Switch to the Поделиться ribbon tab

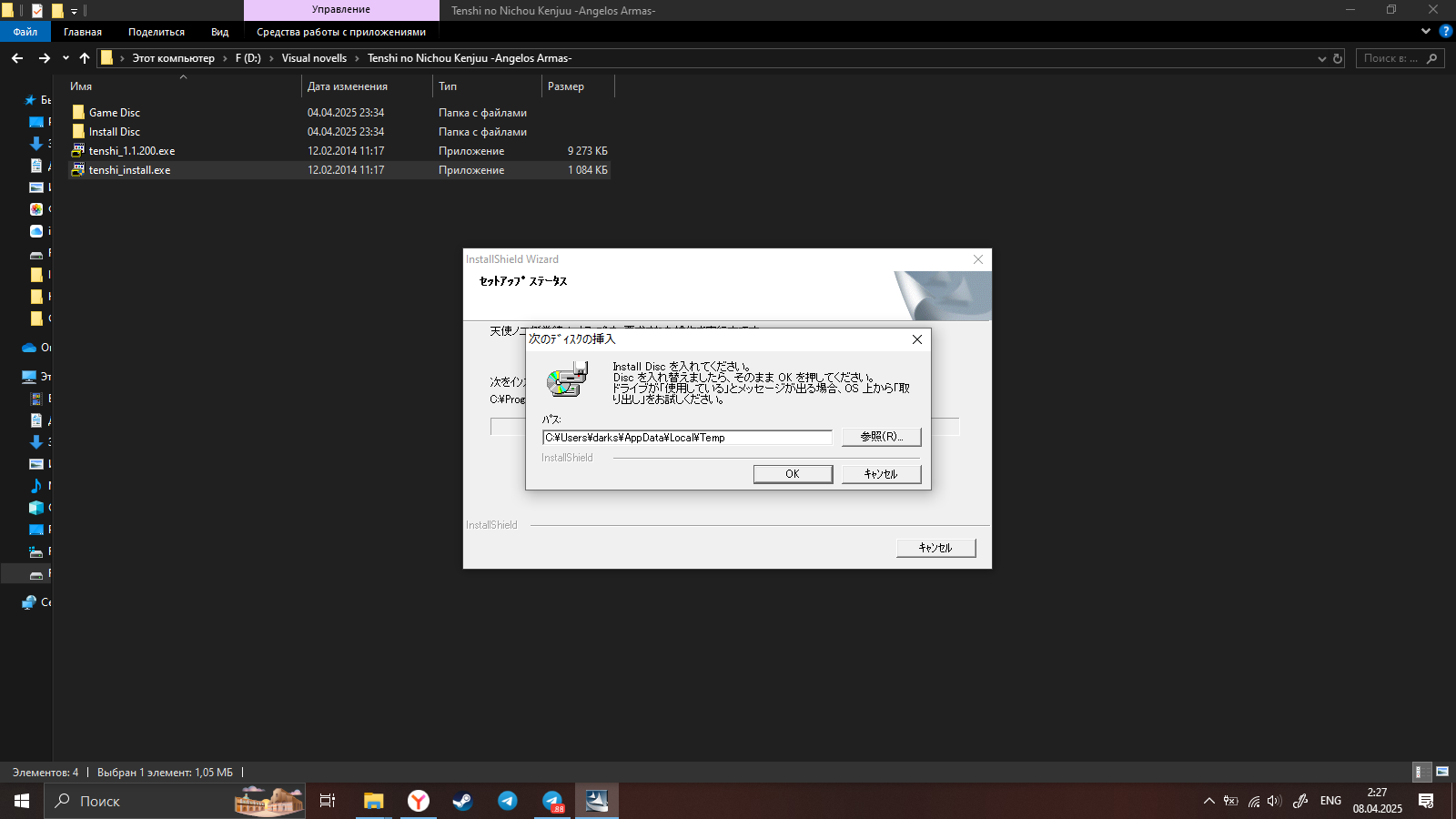[157, 32]
